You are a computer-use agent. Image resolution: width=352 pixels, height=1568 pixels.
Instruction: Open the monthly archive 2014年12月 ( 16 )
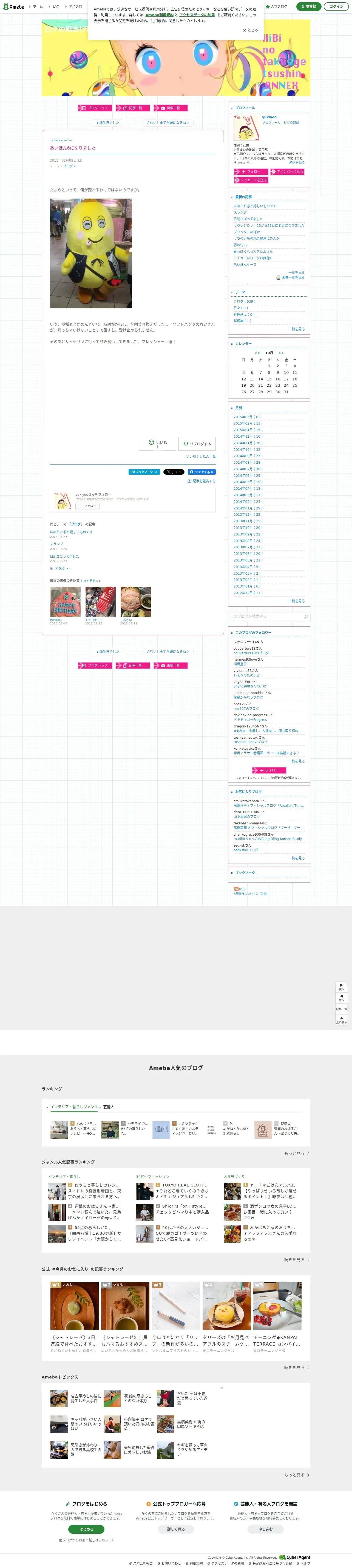tap(248, 436)
